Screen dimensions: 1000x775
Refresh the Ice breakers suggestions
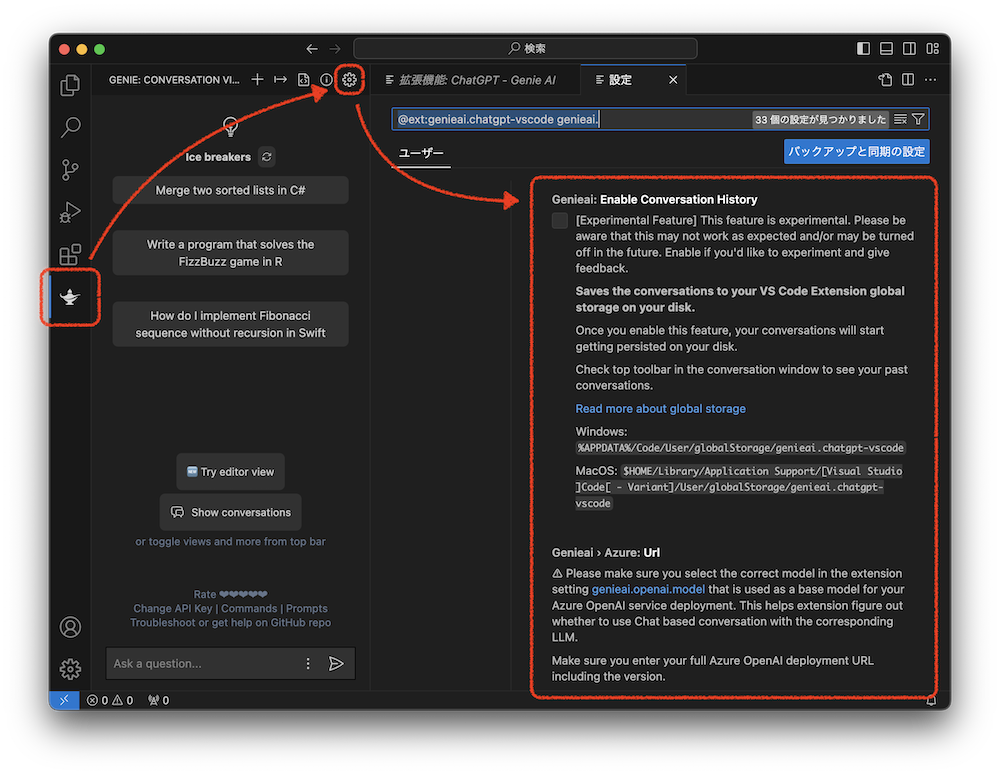click(267, 157)
